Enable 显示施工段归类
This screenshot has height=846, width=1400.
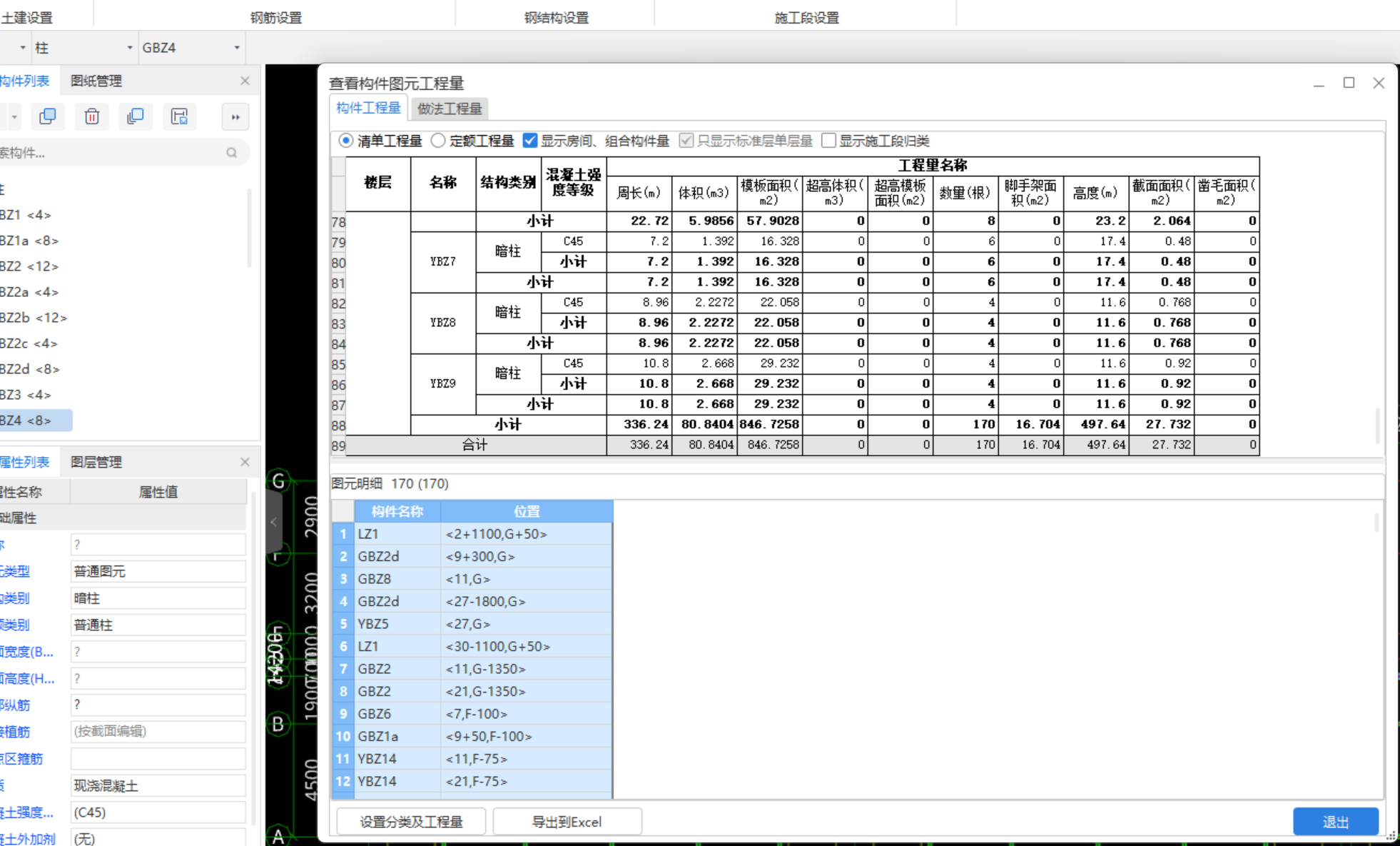(x=828, y=141)
